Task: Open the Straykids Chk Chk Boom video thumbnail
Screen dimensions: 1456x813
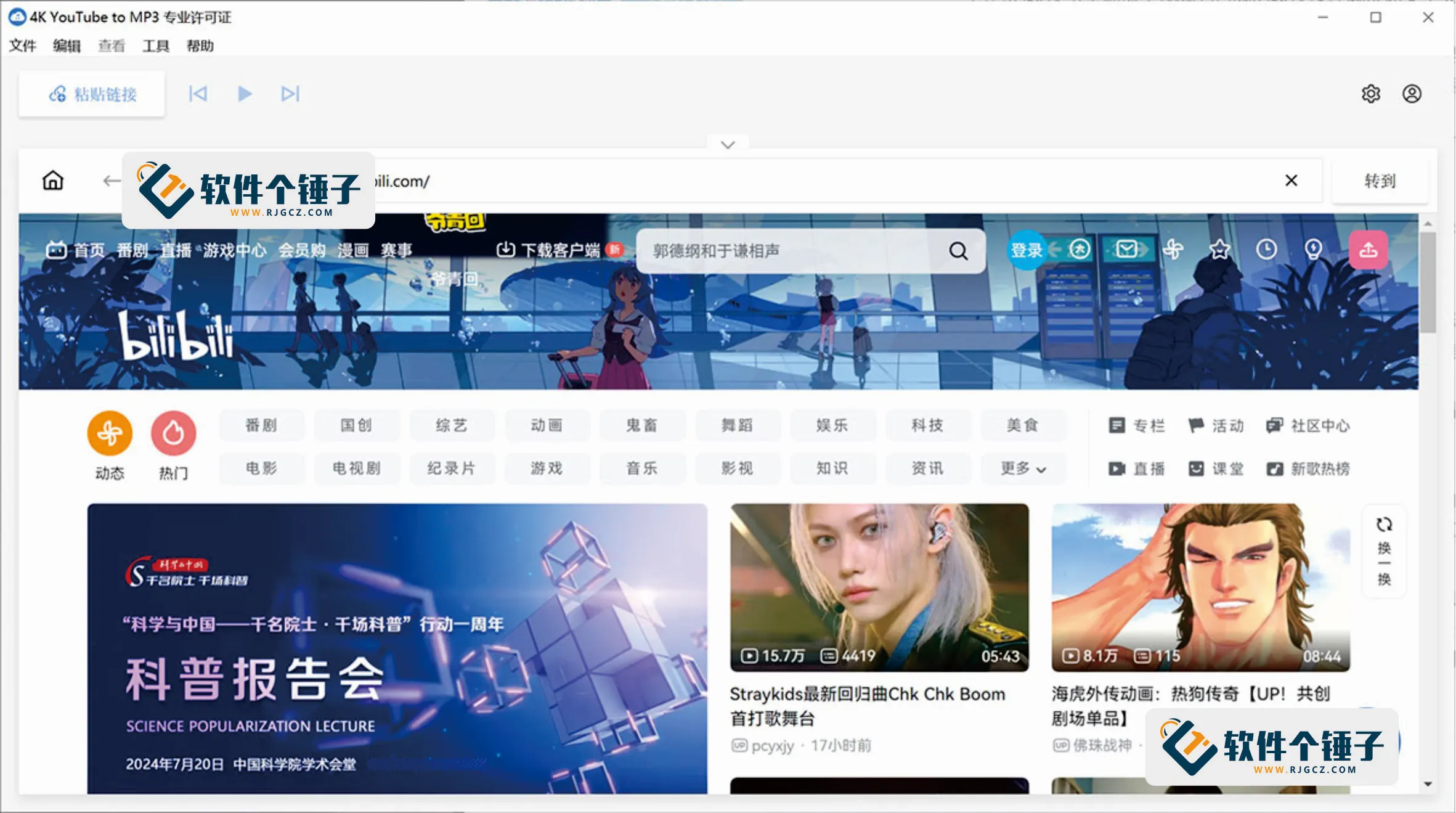Action: coord(879,587)
